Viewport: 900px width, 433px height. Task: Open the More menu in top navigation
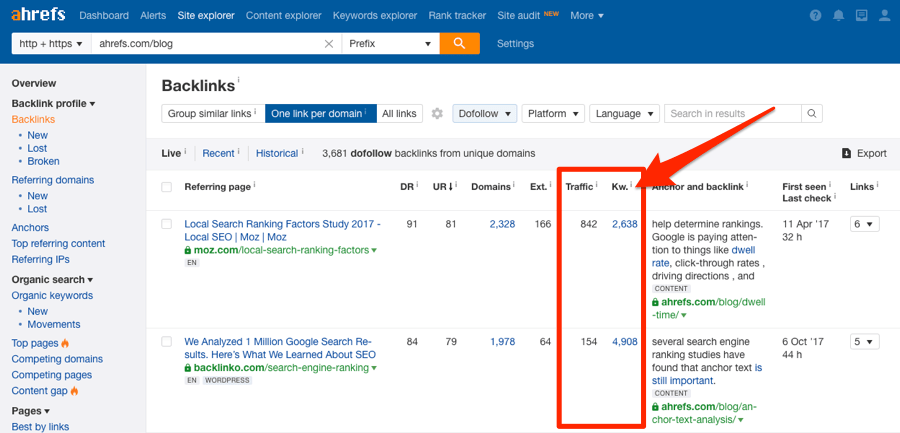(587, 16)
